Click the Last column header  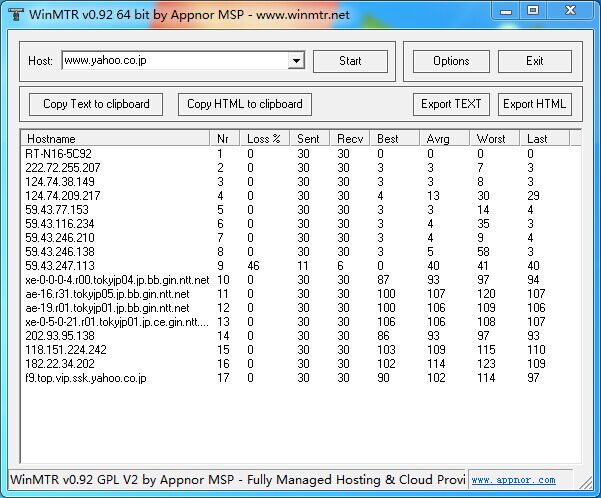[545, 138]
